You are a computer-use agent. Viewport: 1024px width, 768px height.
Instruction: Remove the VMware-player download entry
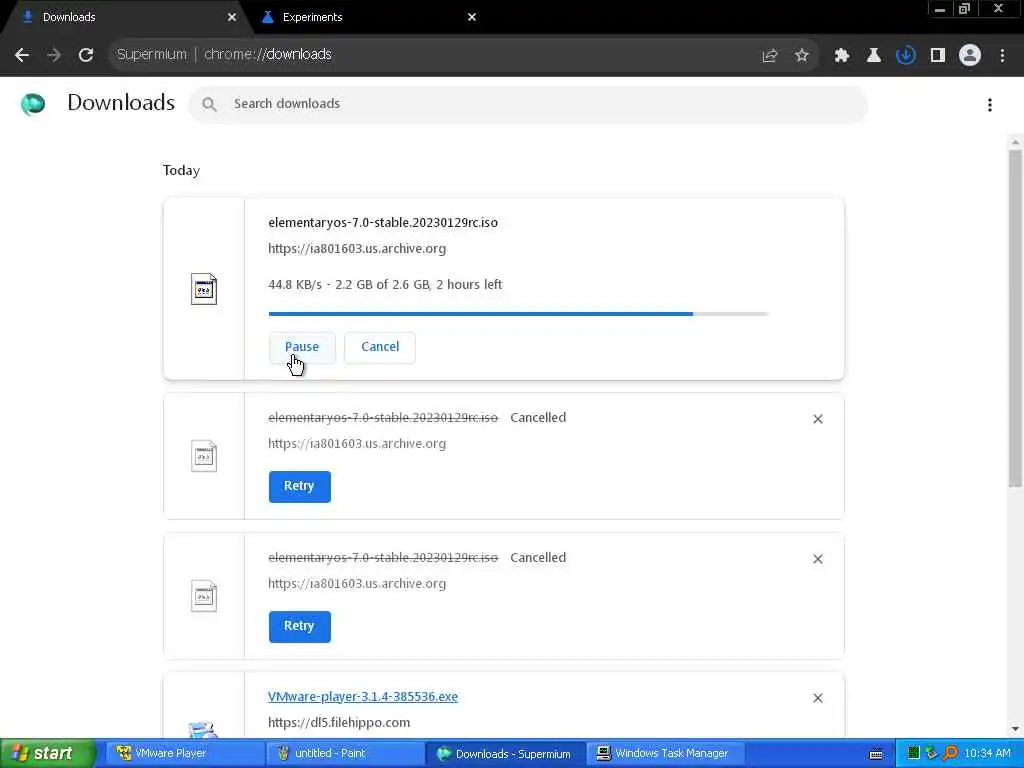click(x=818, y=698)
